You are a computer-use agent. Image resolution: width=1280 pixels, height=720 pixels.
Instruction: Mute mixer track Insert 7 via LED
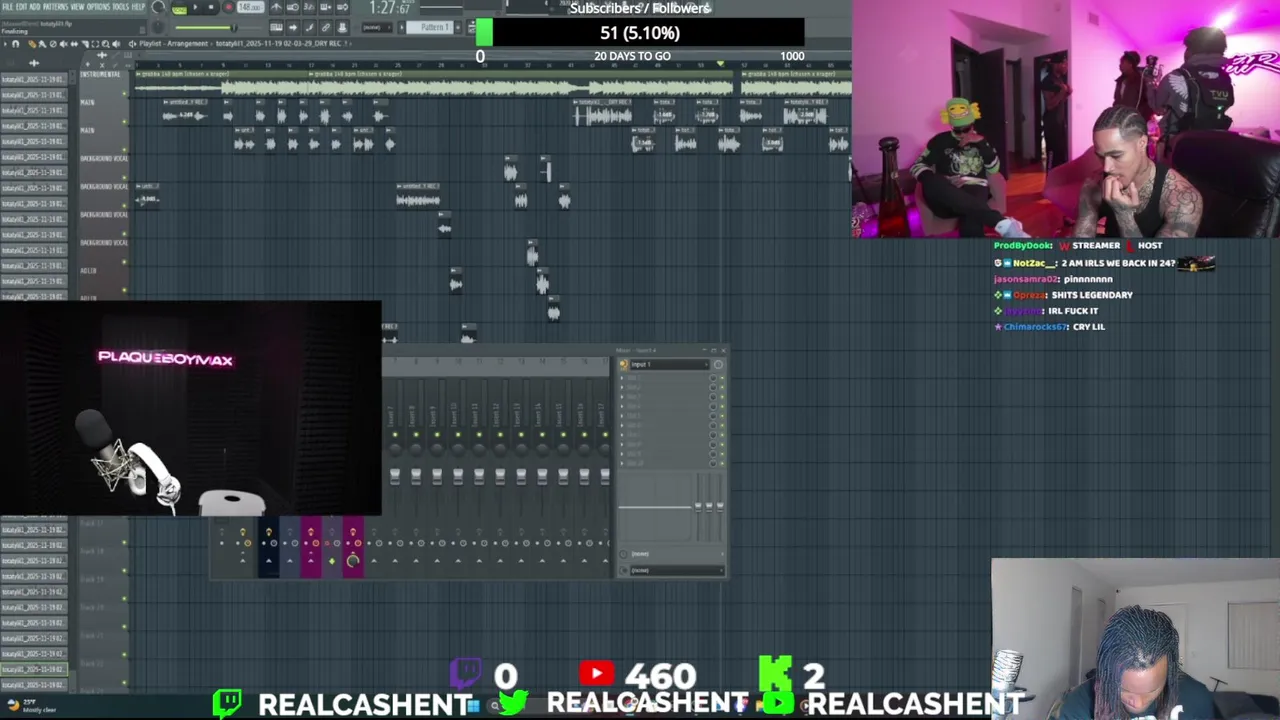pyautogui.click(x=395, y=435)
